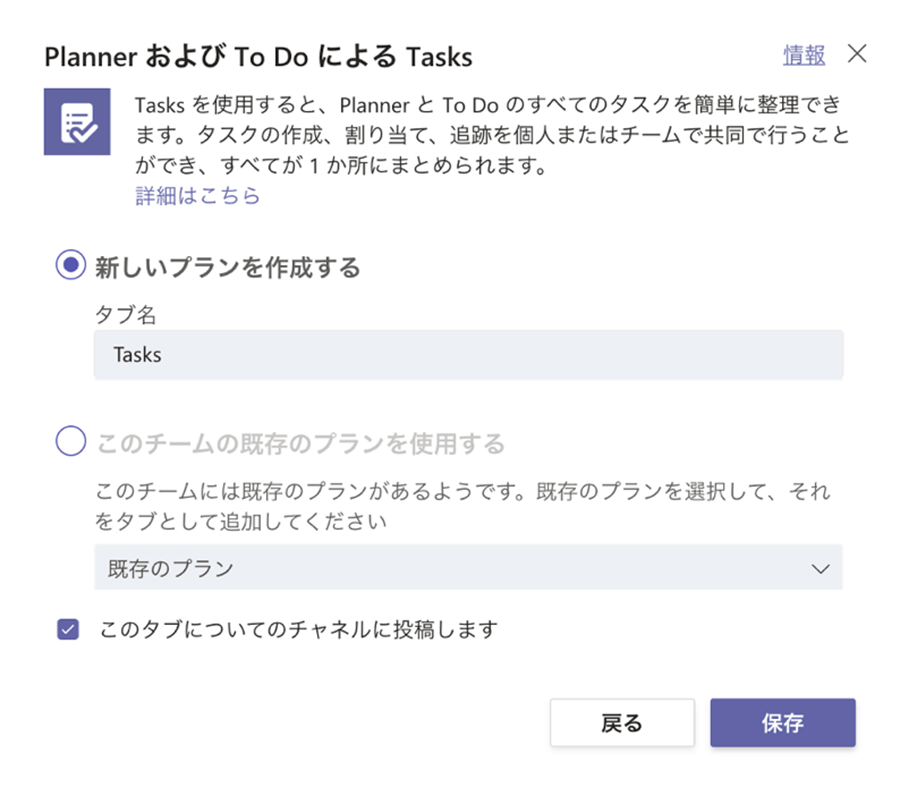Close the Tasks dialog with the X
900x796 pixels.
857,55
